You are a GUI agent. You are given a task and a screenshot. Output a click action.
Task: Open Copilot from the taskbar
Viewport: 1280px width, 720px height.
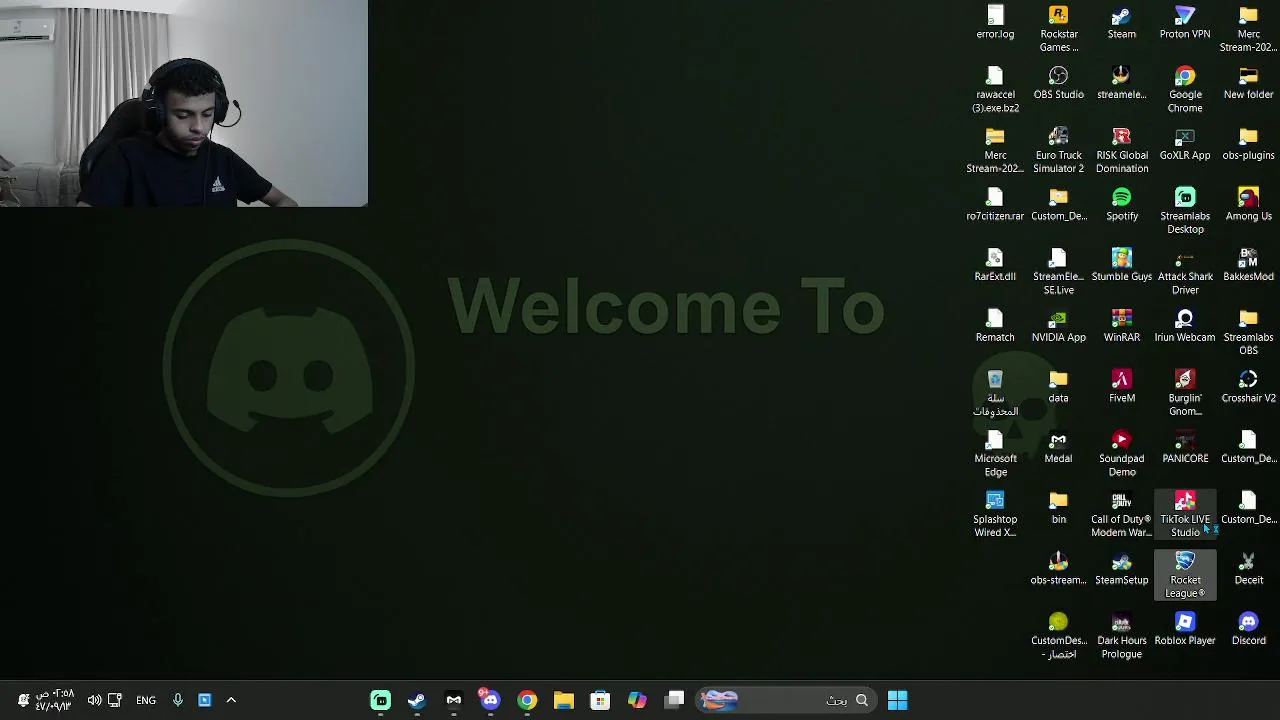(x=637, y=700)
